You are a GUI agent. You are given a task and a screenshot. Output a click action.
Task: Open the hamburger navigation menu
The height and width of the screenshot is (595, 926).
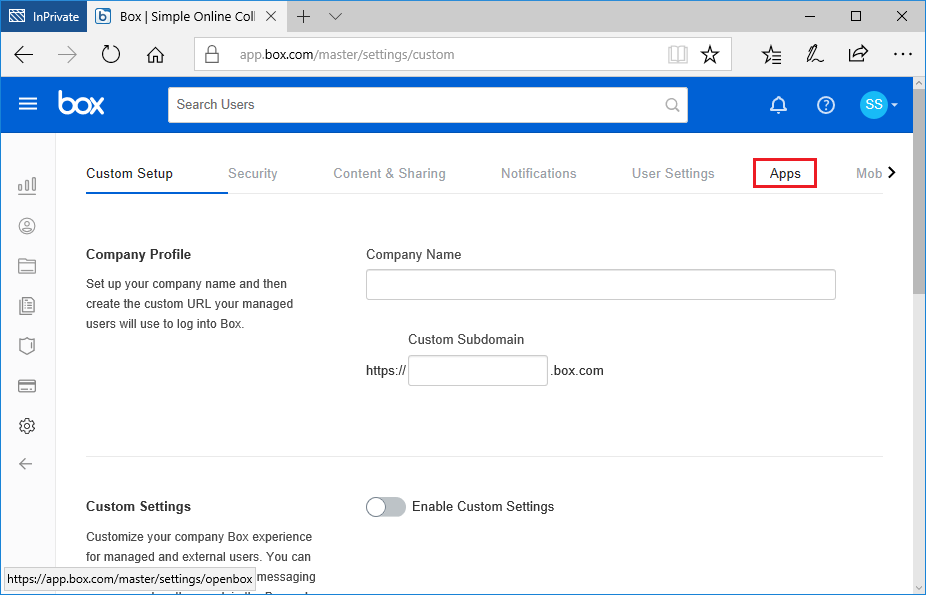[x=28, y=104]
